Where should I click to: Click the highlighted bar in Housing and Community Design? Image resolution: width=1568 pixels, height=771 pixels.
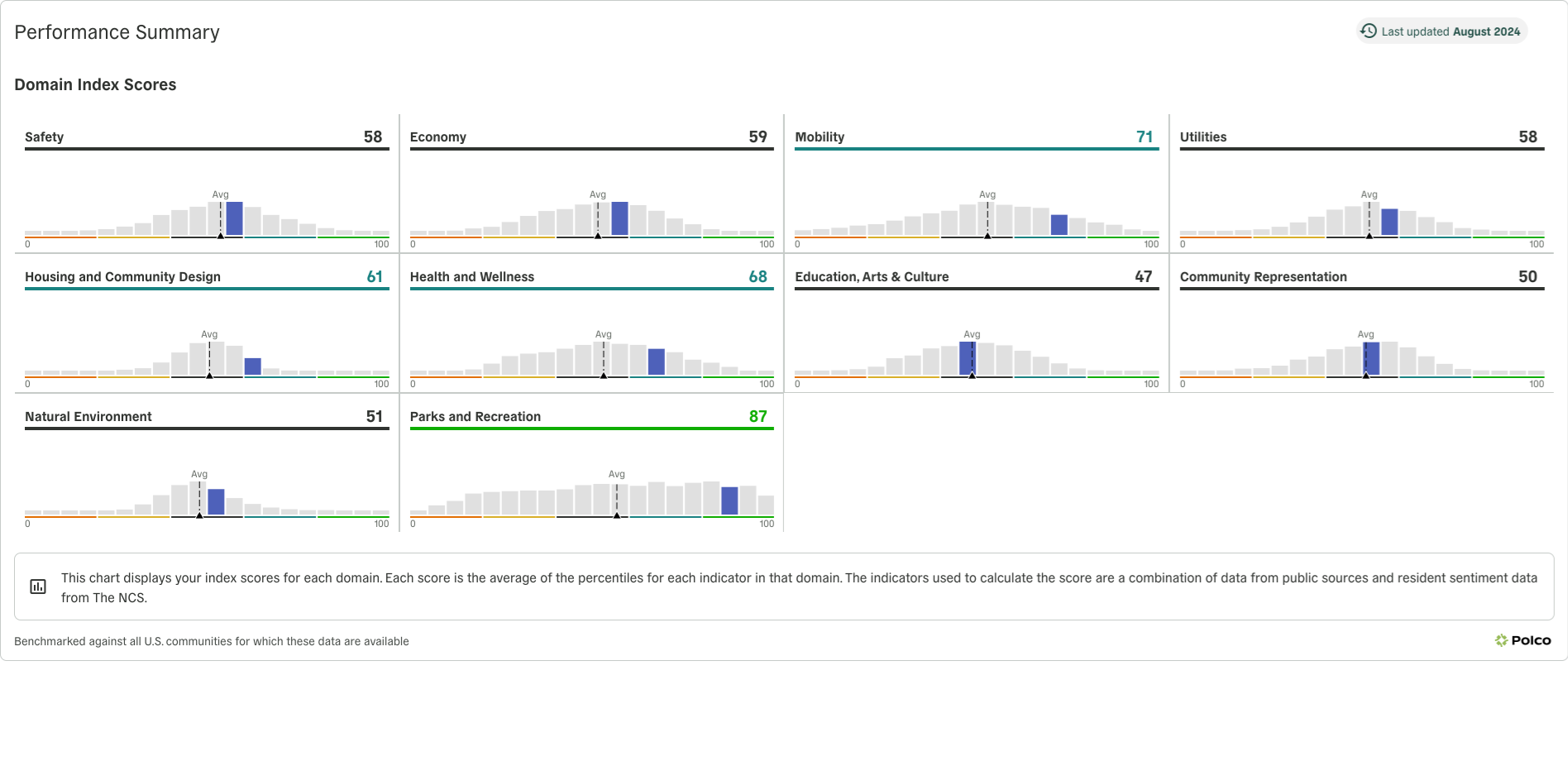click(252, 366)
